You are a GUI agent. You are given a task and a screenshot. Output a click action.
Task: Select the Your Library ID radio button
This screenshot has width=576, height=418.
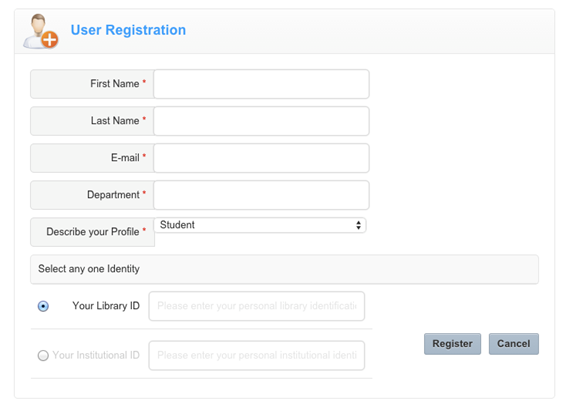(x=43, y=306)
